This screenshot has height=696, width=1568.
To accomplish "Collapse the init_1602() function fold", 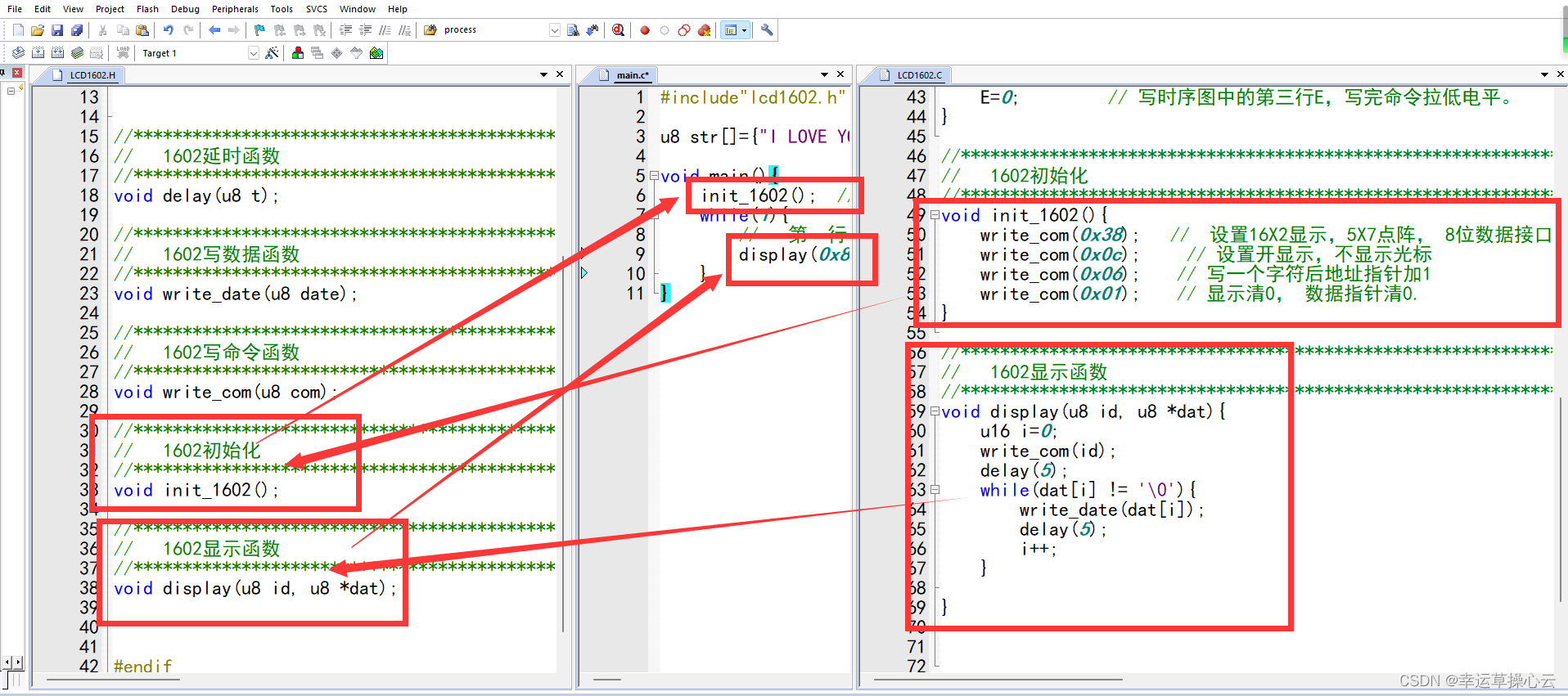I will pos(935,215).
